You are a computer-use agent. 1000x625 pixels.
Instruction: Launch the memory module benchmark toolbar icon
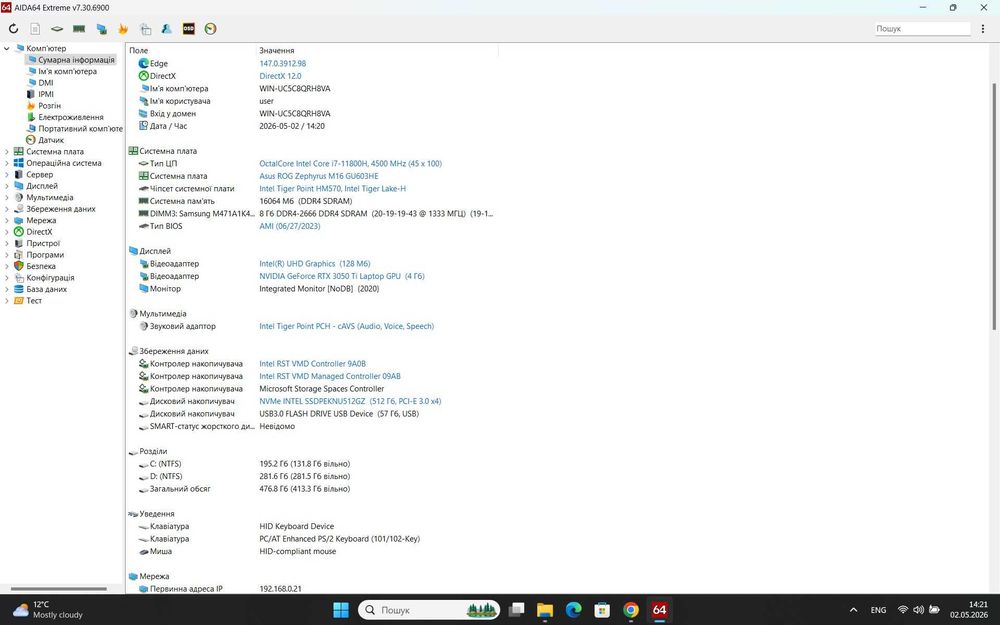79,29
